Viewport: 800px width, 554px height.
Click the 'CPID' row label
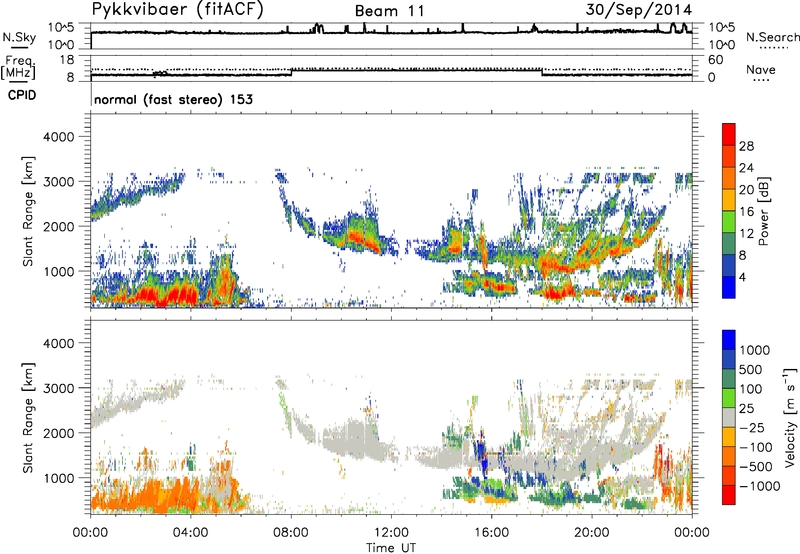point(22,95)
